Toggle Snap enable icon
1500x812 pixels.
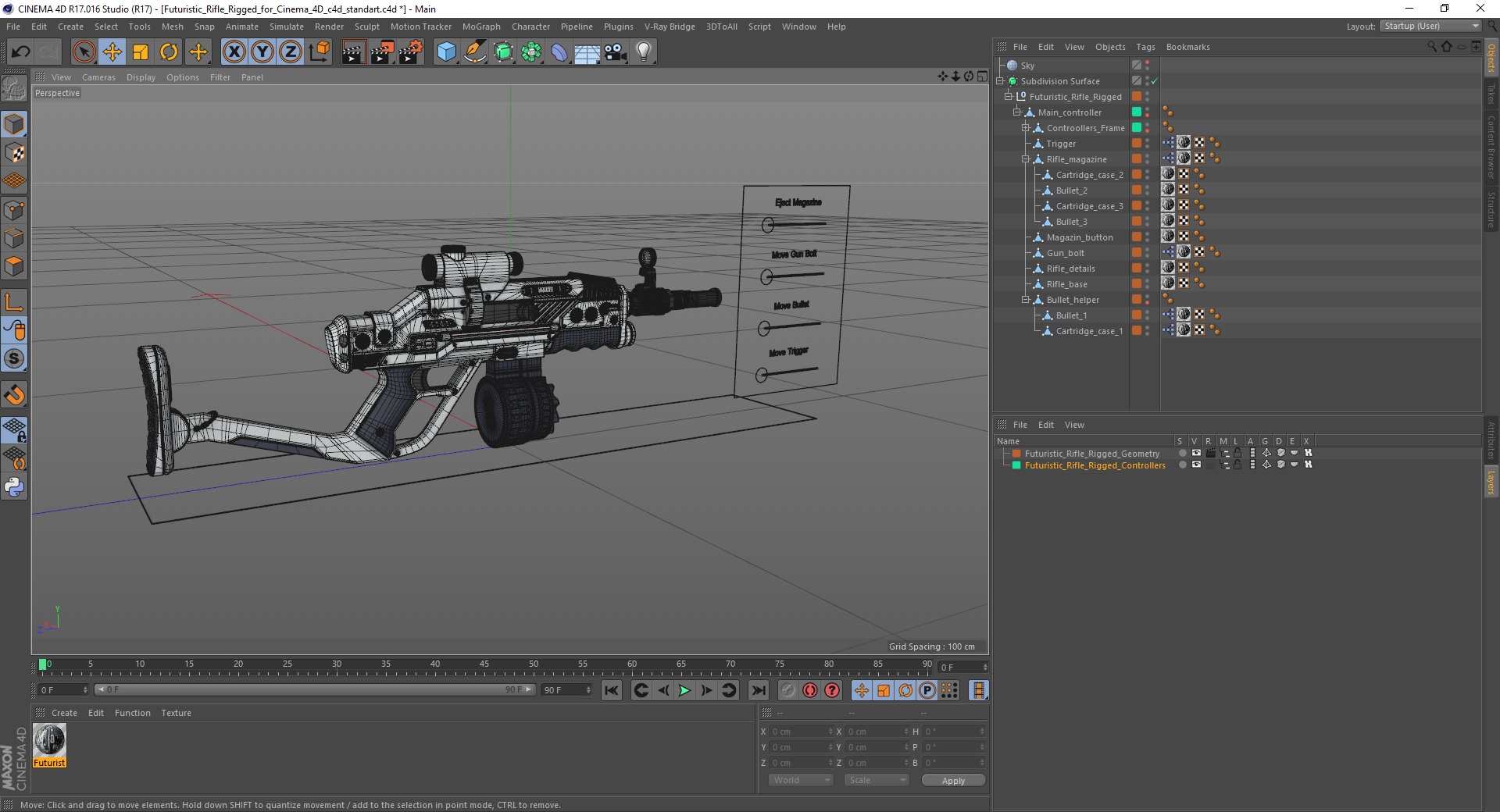click(14, 395)
